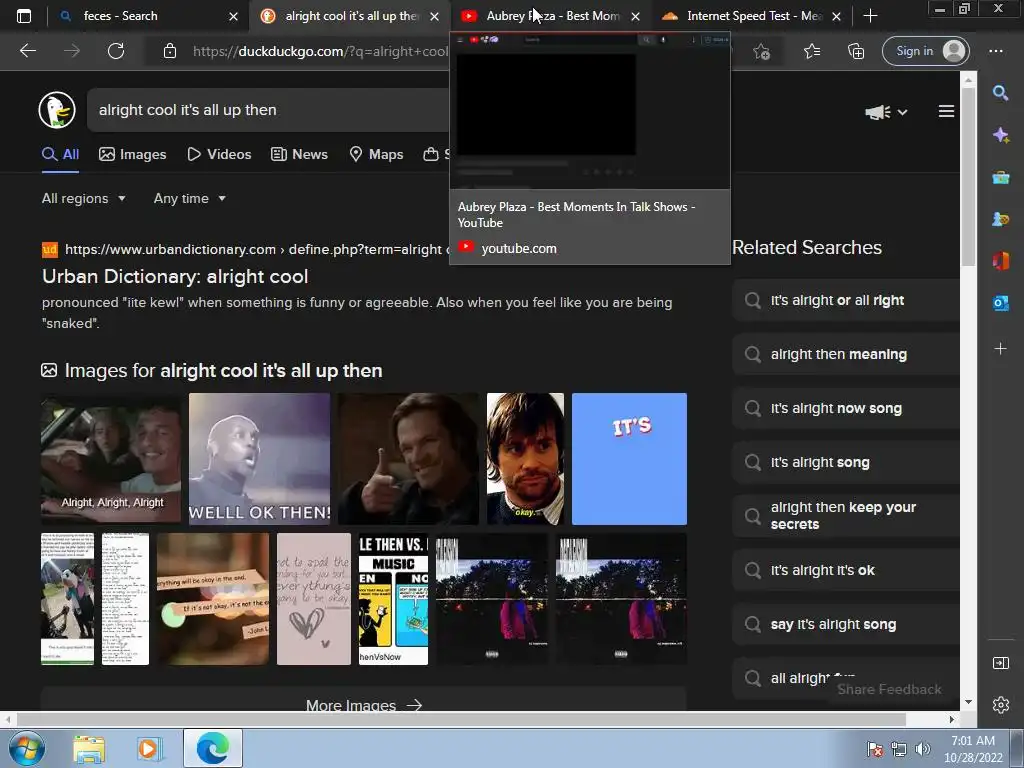Click Sign in button

coord(925,51)
